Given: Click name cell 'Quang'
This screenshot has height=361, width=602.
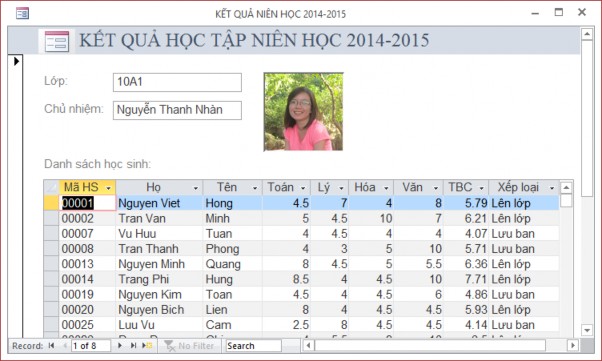Looking at the screenshot, I should pyautogui.click(x=232, y=264).
